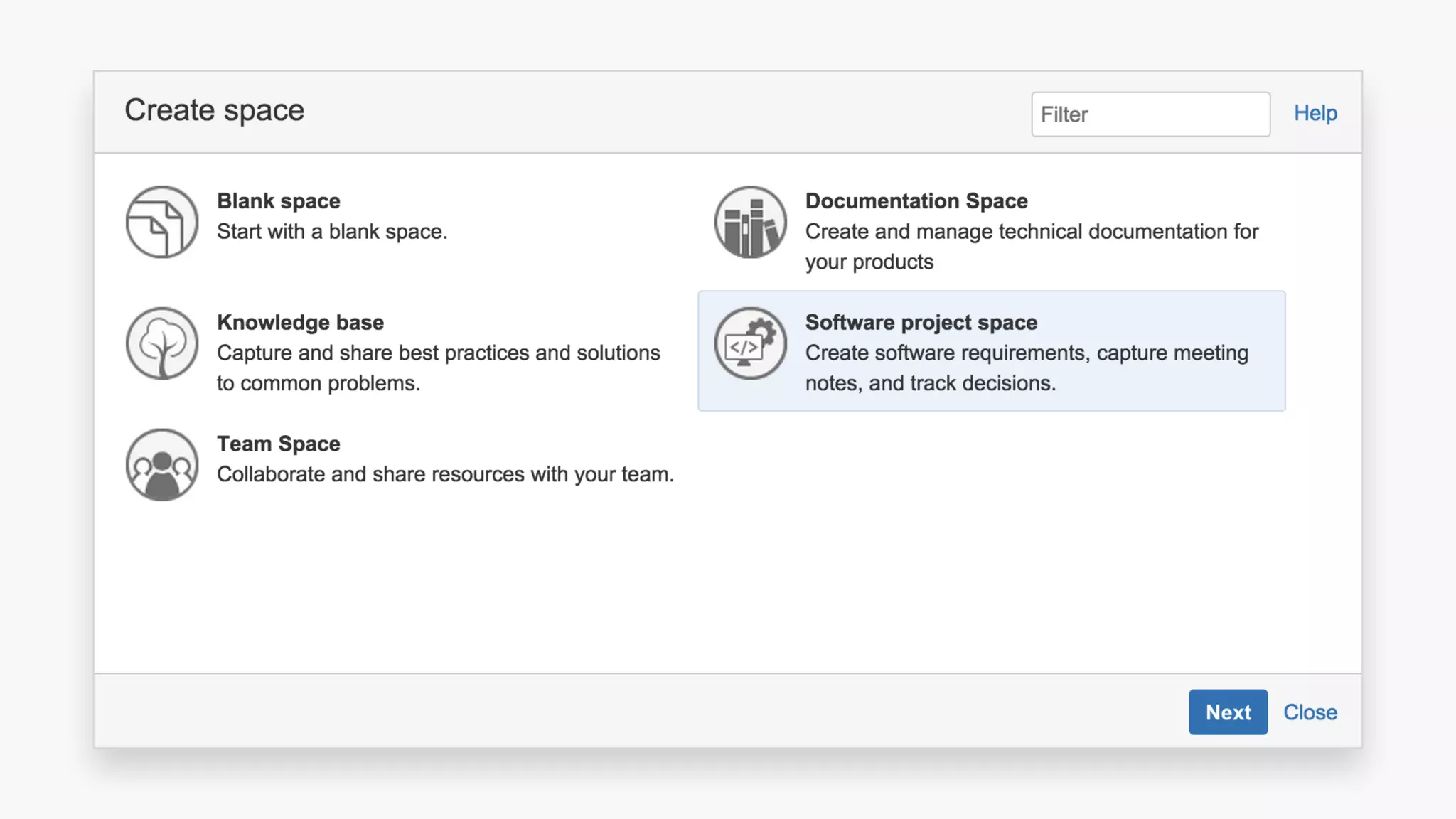Click the Create space dialog heading

pos(214,111)
